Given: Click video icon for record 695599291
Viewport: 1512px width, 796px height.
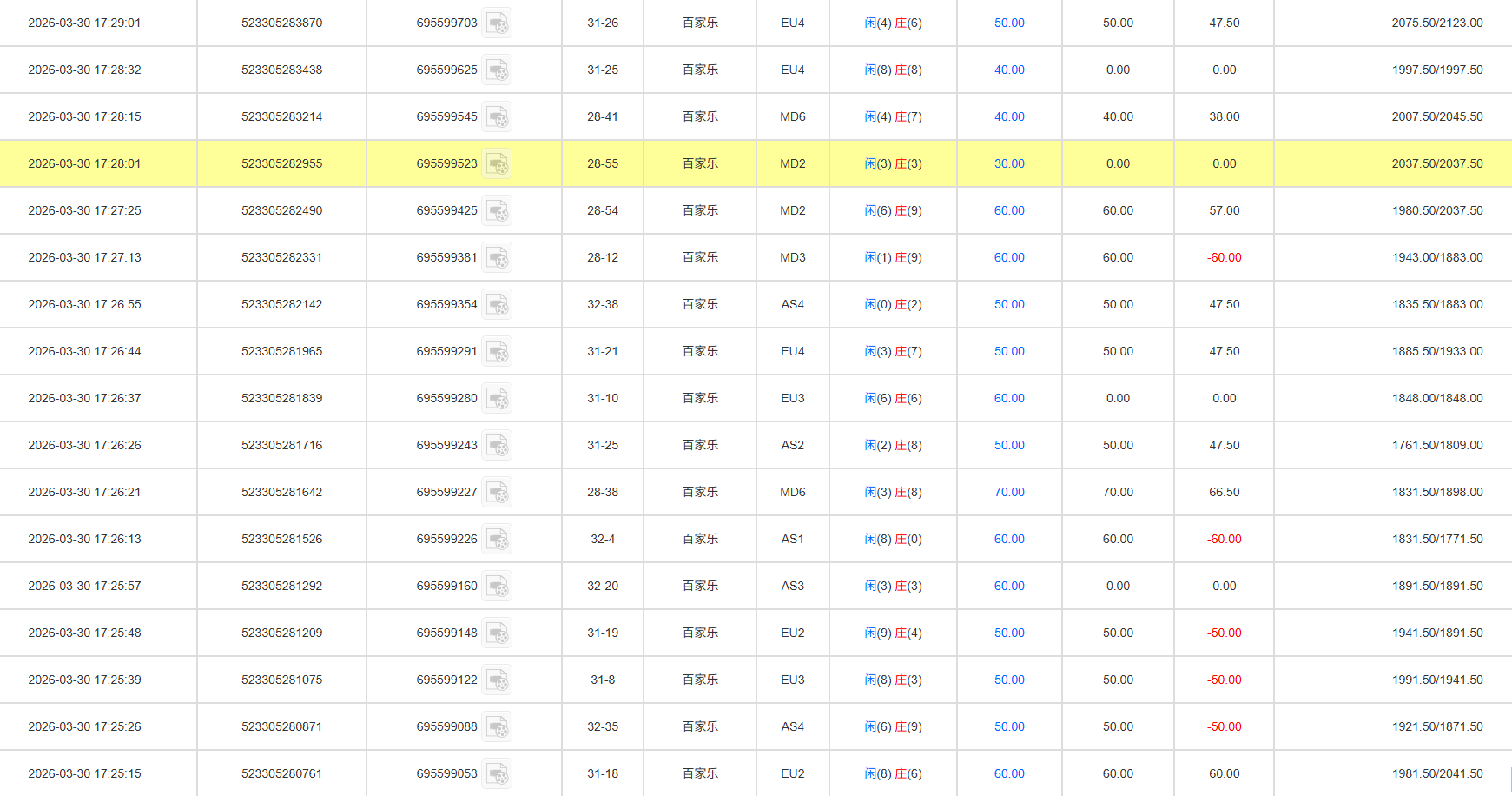Looking at the screenshot, I should pyautogui.click(x=497, y=351).
